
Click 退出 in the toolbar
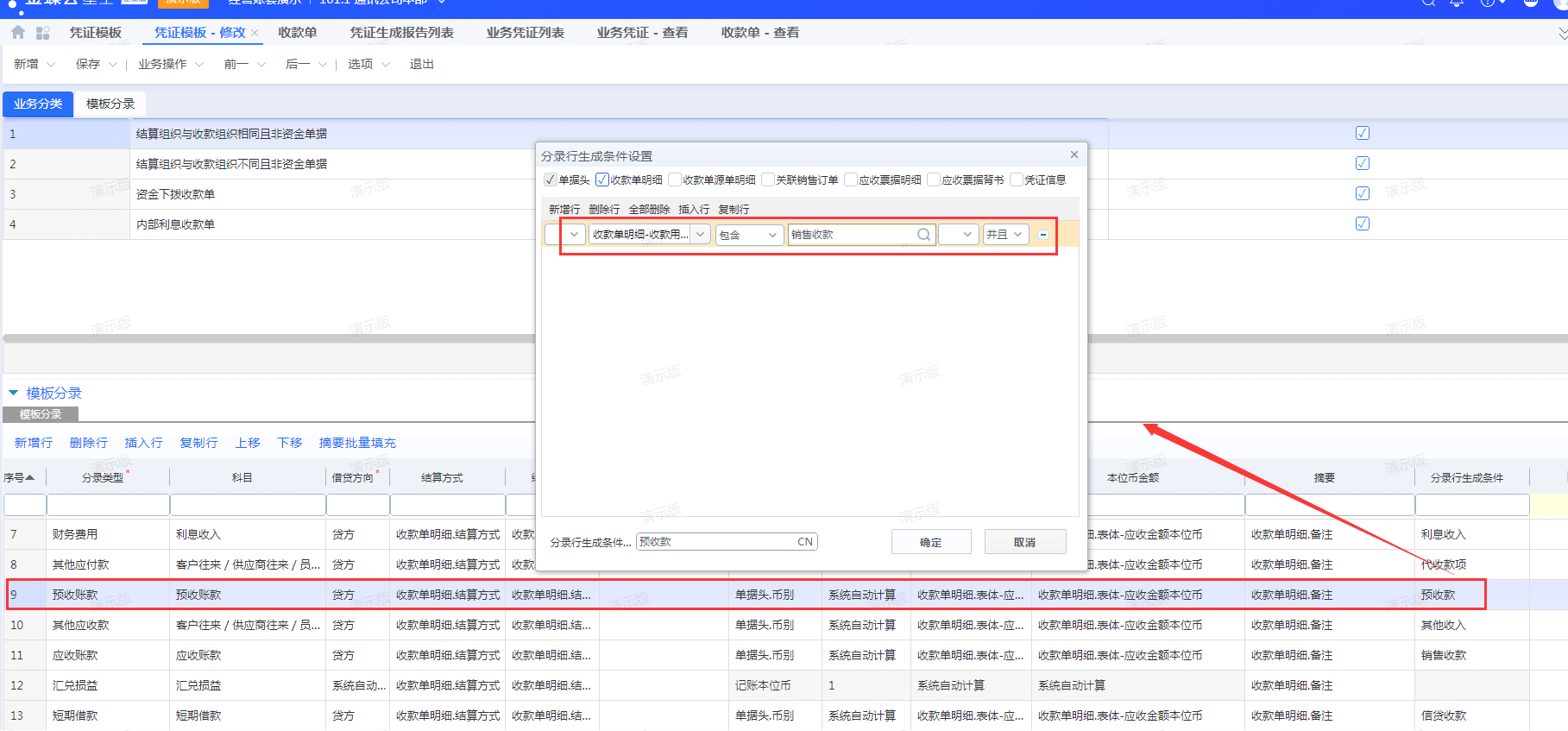[422, 65]
